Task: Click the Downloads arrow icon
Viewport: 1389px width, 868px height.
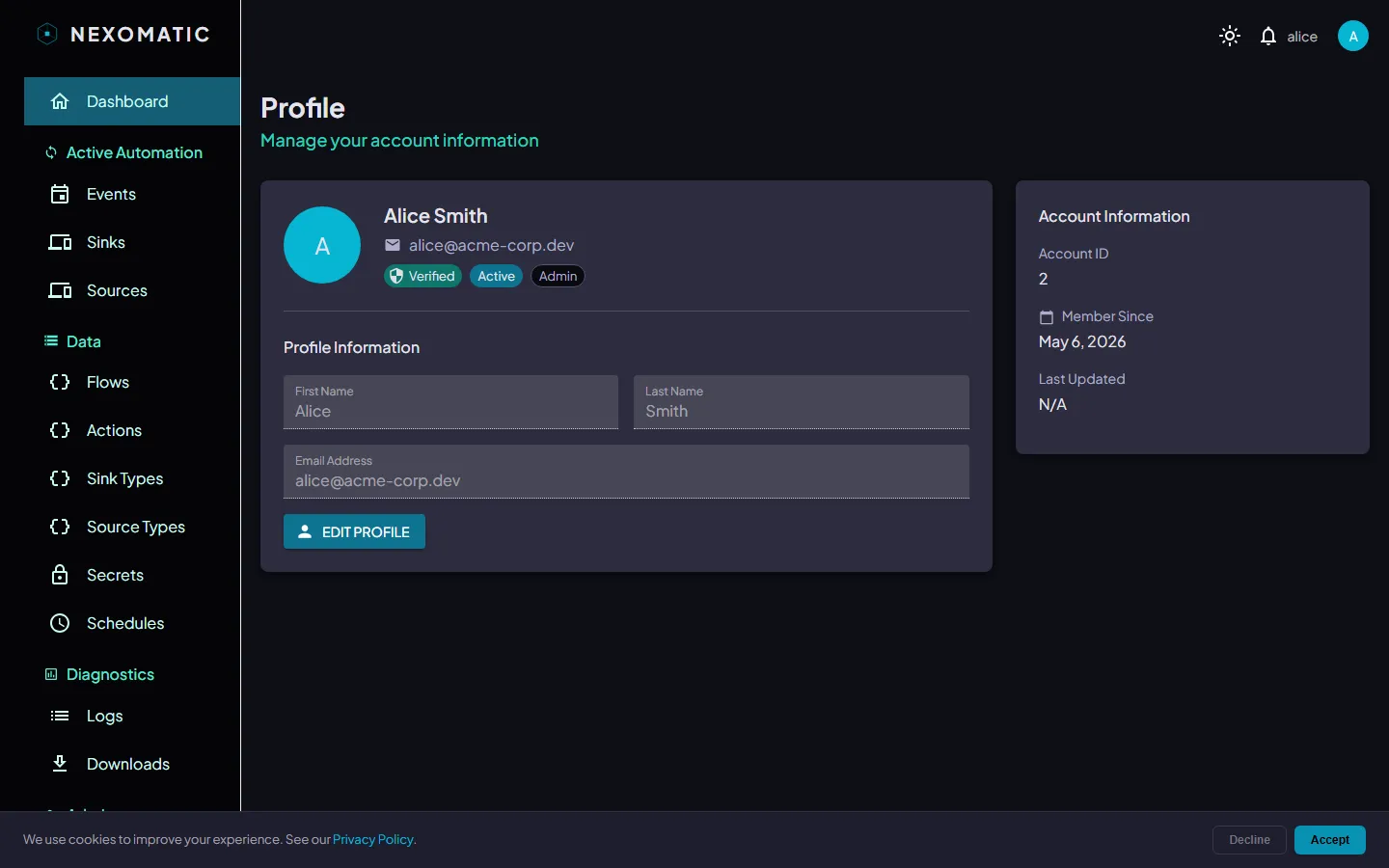Action: tap(60, 764)
